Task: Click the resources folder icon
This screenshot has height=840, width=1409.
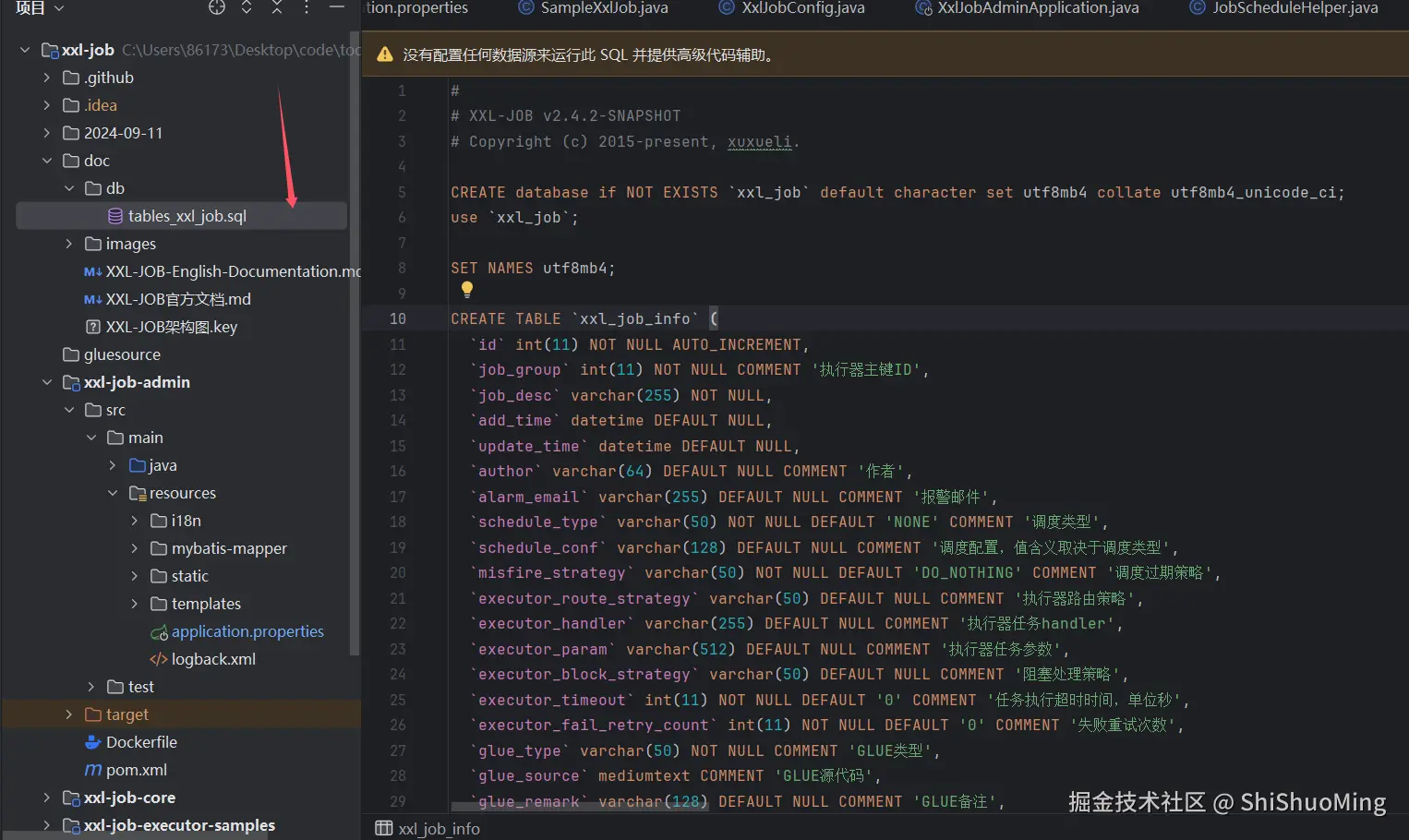Action: pyautogui.click(x=138, y=493)
